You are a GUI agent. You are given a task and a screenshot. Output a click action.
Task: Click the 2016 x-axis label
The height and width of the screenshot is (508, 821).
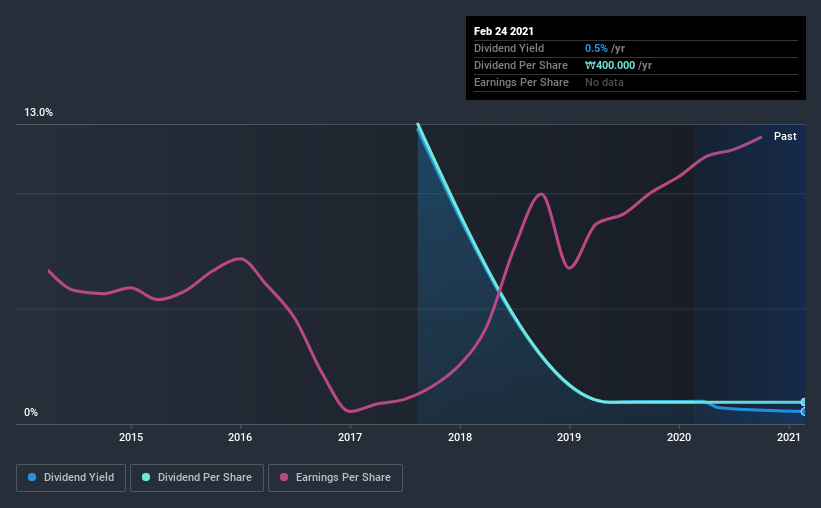[240, 437]
